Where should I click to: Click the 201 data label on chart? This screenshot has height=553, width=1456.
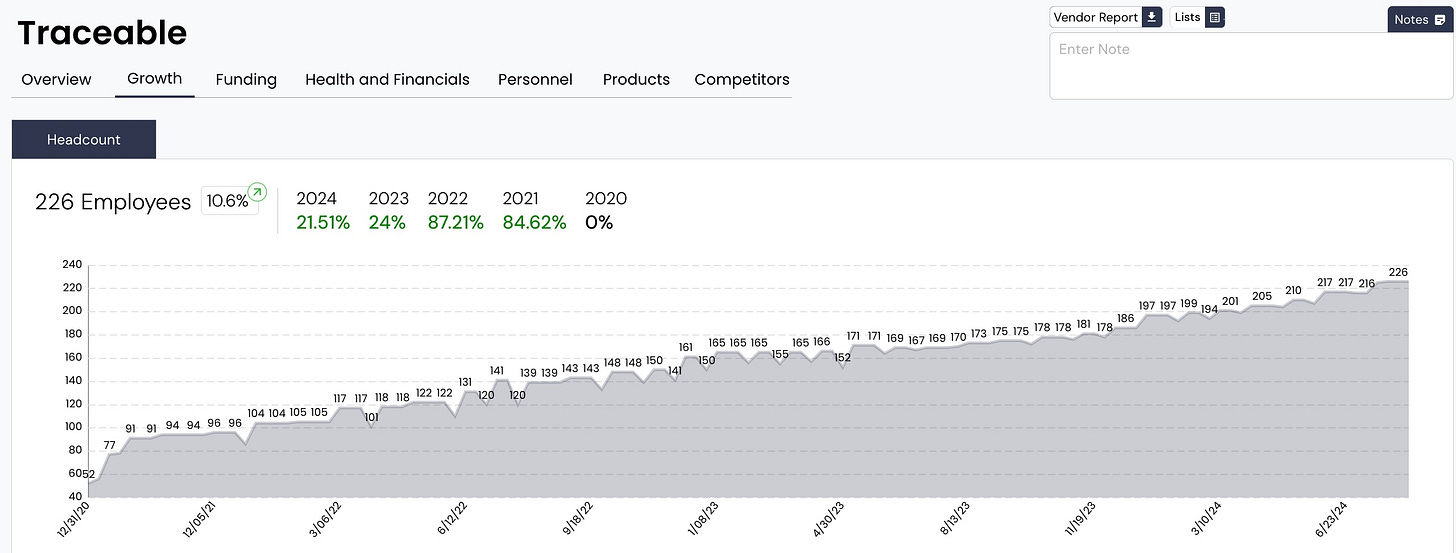(1231, 301)
